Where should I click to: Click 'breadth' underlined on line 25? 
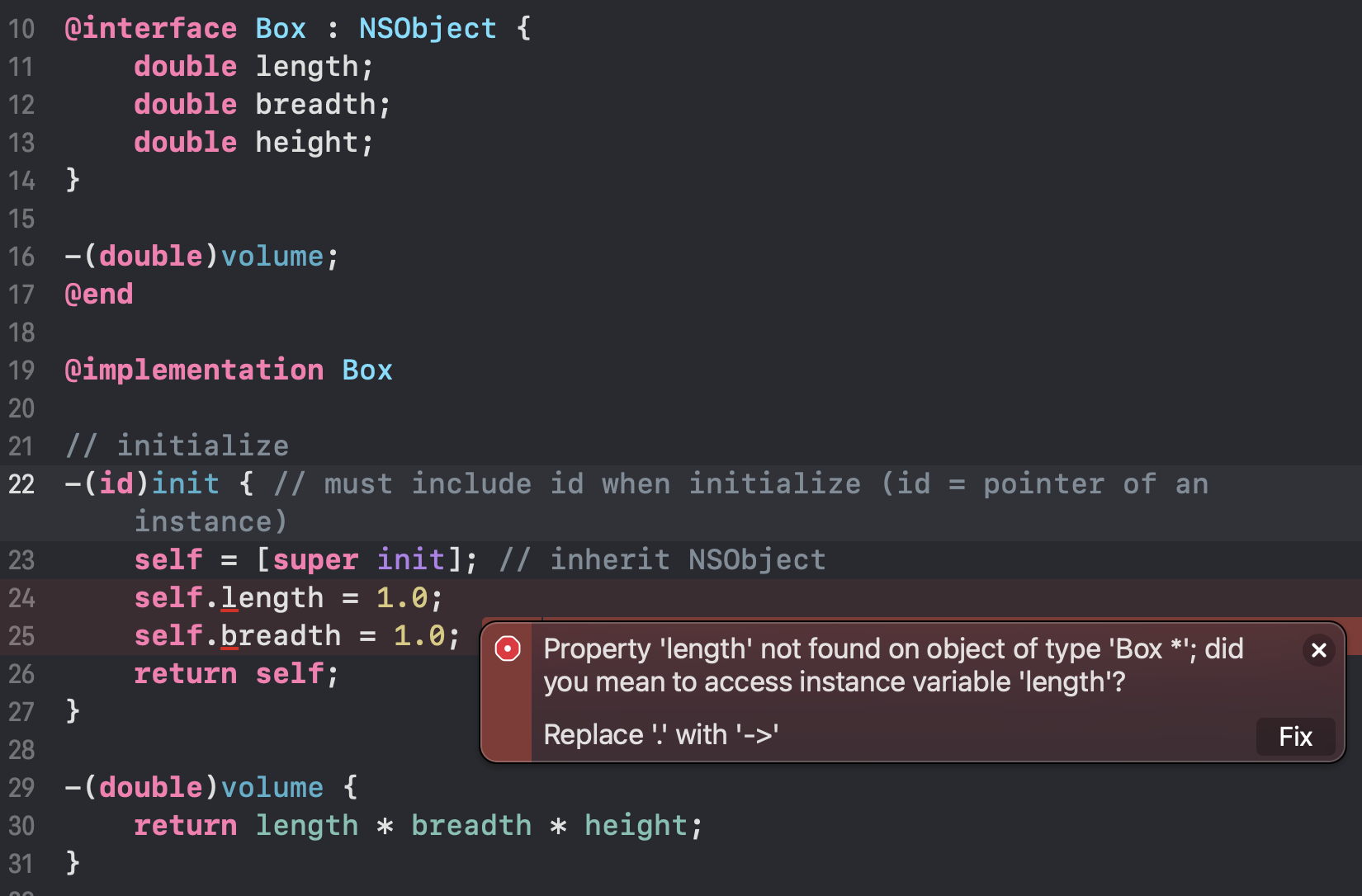[x=281, y=636]
